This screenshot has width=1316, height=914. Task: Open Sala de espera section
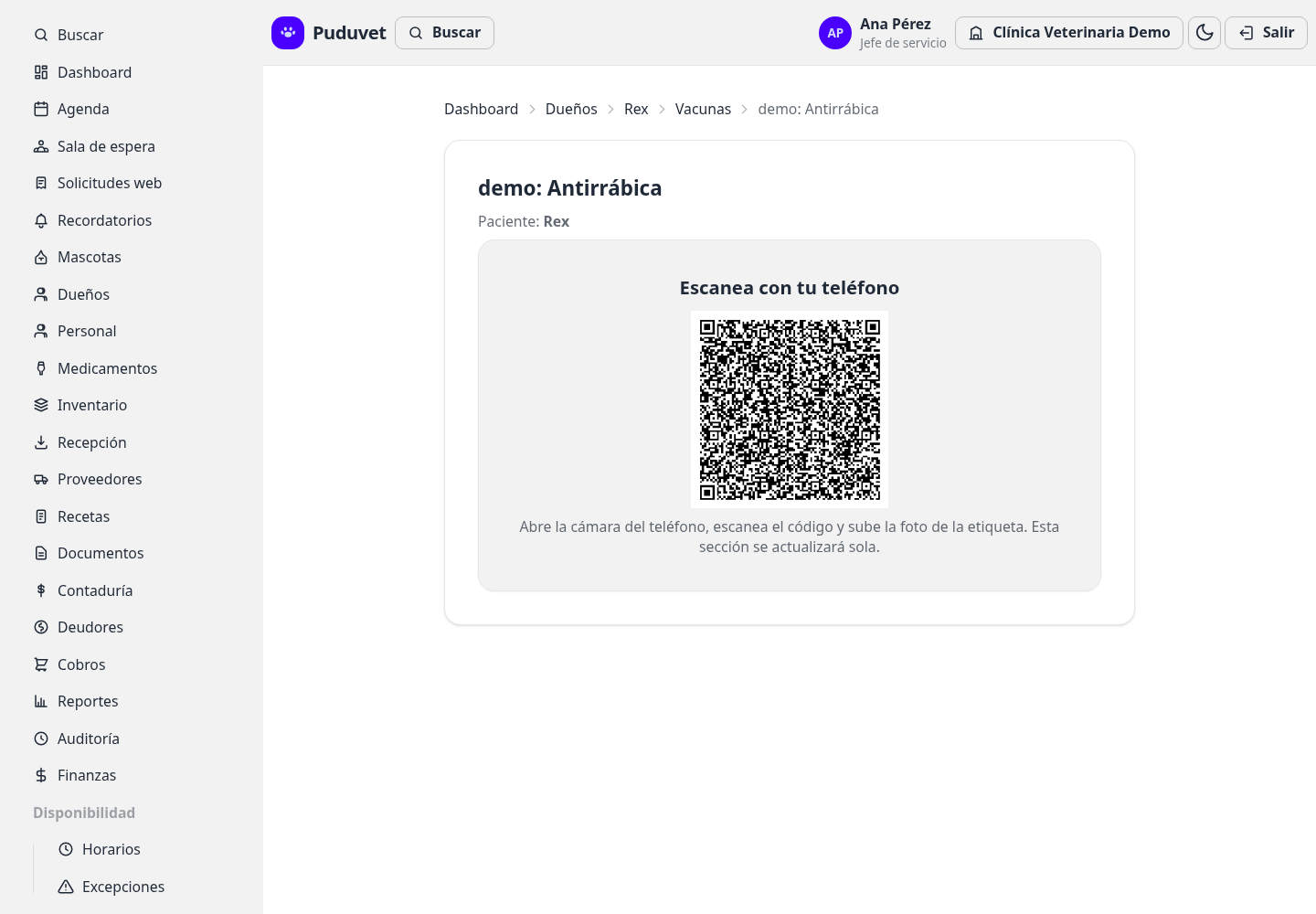[x=132, y=146]
